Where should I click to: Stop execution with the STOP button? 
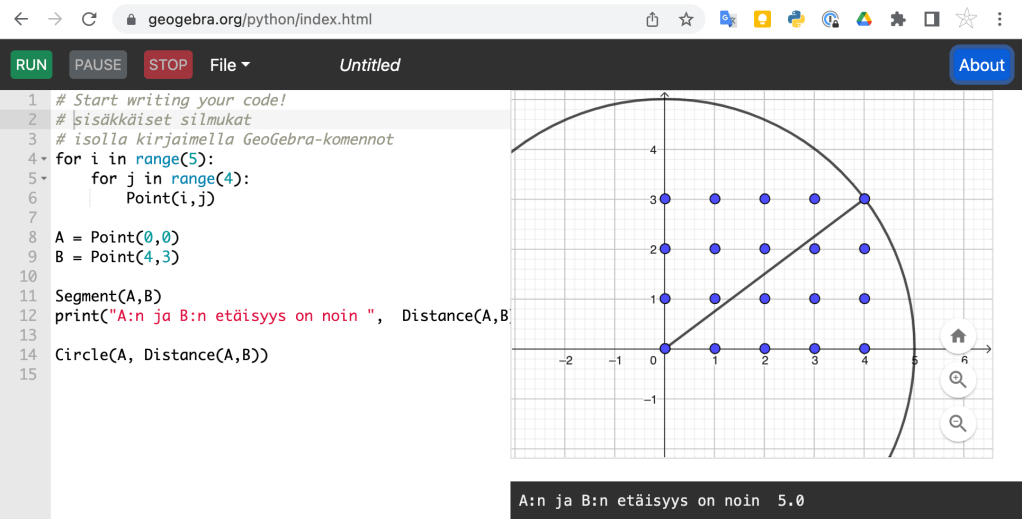click(x=168, y=65)
